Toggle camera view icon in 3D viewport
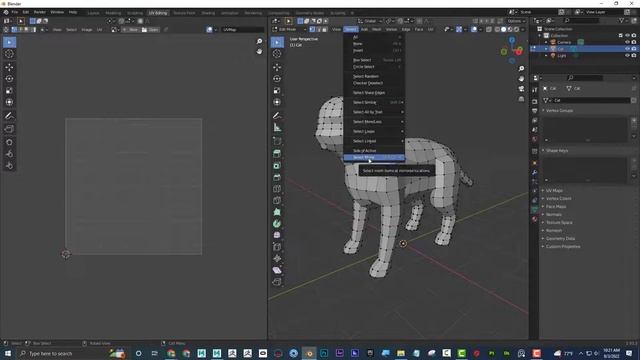Viewport: 640px width, 360px height. click(x=521, y=89)
